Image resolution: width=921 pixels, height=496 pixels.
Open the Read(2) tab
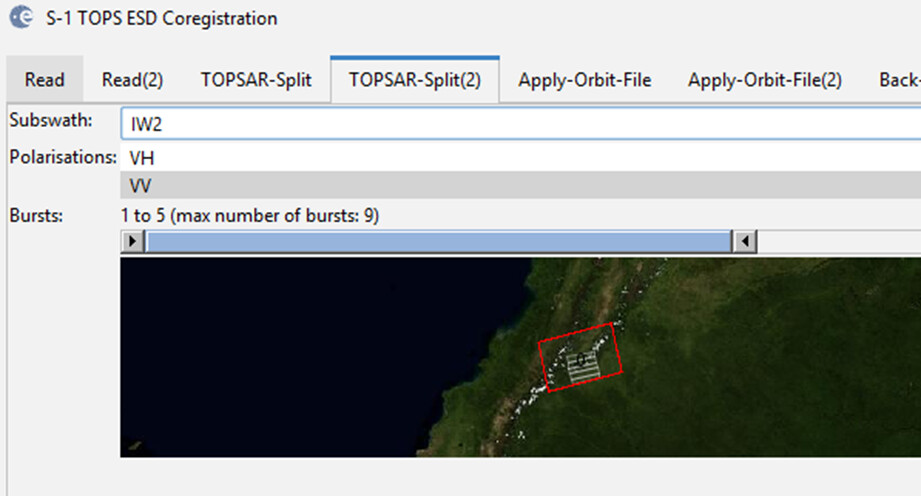coord(132,80)
